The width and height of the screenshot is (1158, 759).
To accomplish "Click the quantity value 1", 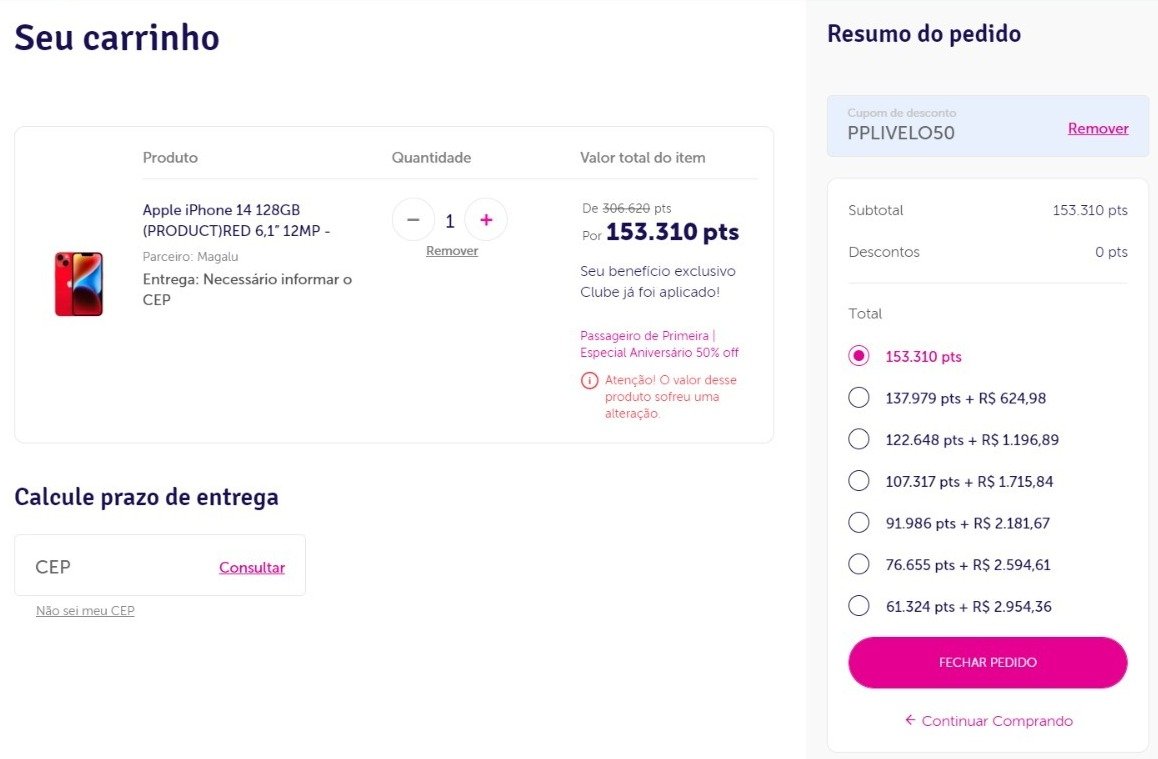I will pyautogui.click(x=450, y=220).
